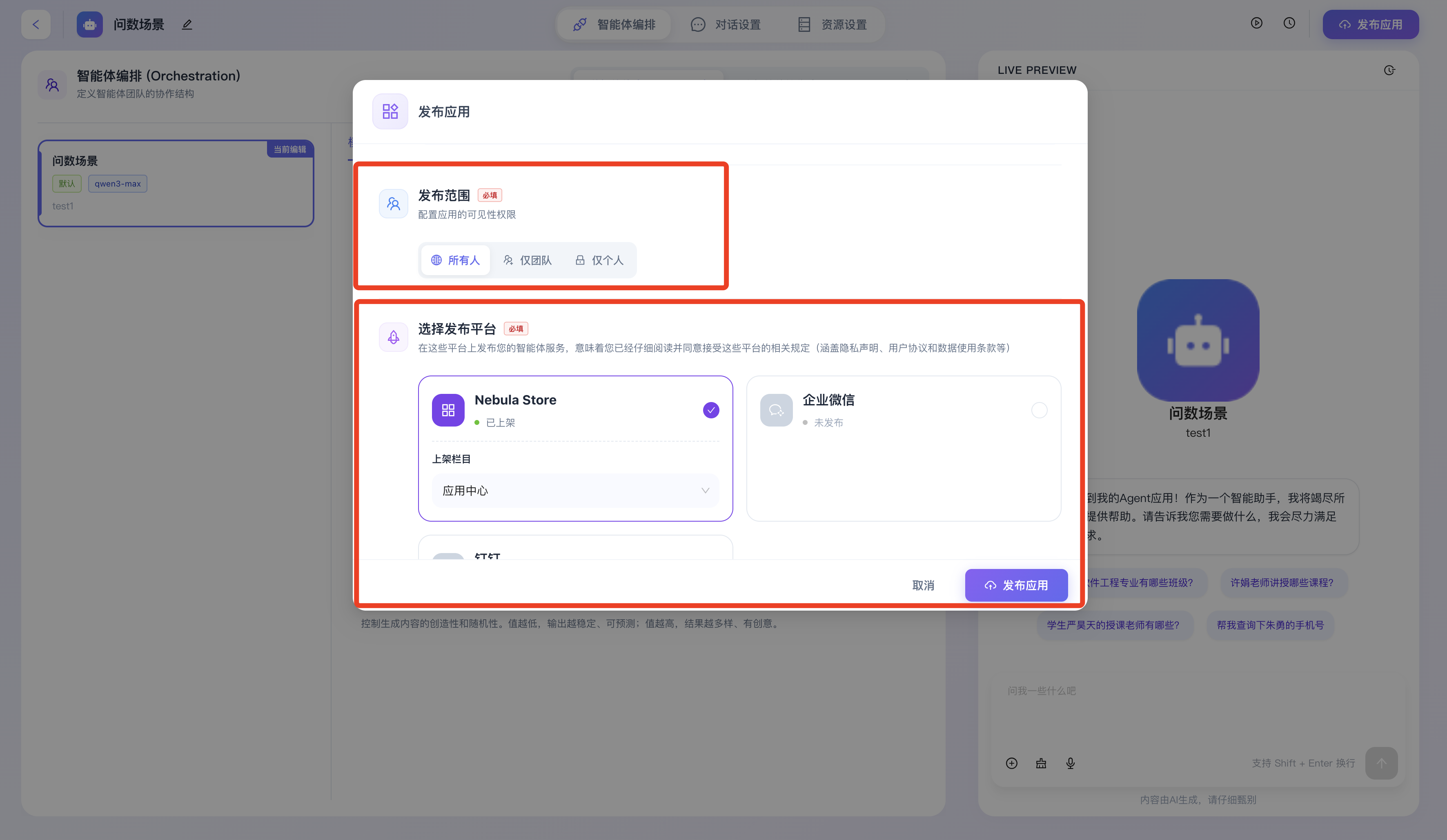Viewport: 1447px width, 840px height.
Task: Select the 仅团队 visibility option
Action: [x=528, y=260]
